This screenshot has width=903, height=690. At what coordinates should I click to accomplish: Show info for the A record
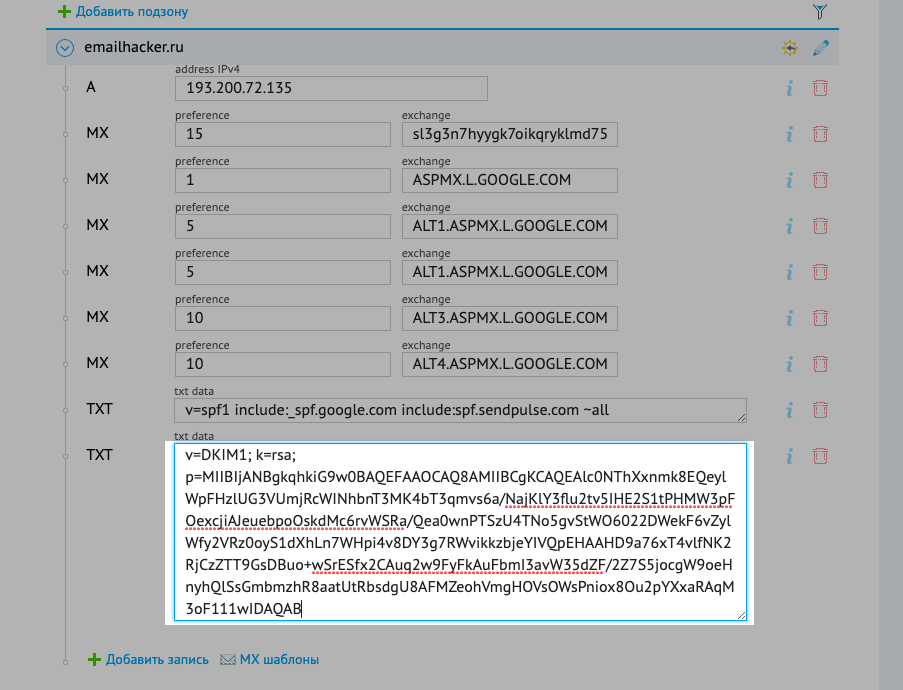coord(789,88)
